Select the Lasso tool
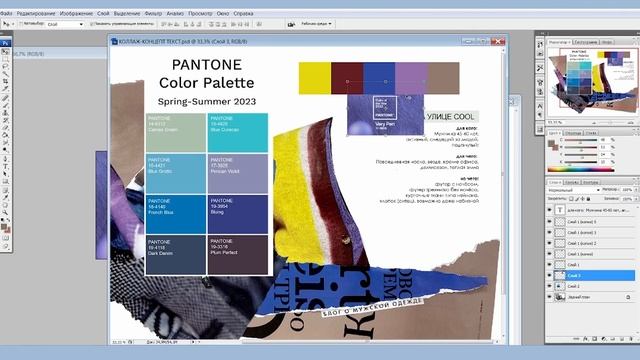 point(5,66)
